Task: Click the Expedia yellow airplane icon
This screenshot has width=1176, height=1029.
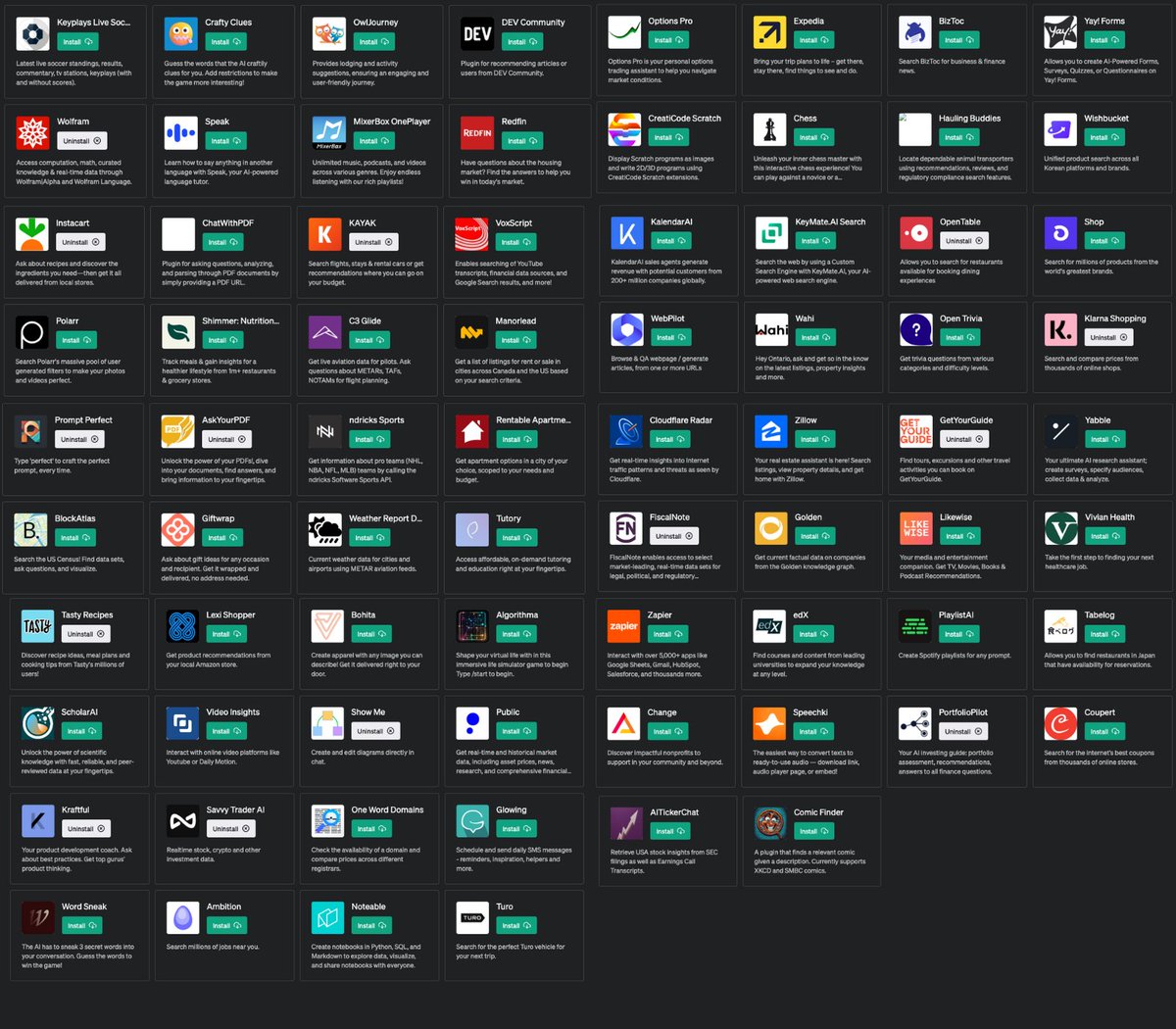Action: tap(769, 32)
